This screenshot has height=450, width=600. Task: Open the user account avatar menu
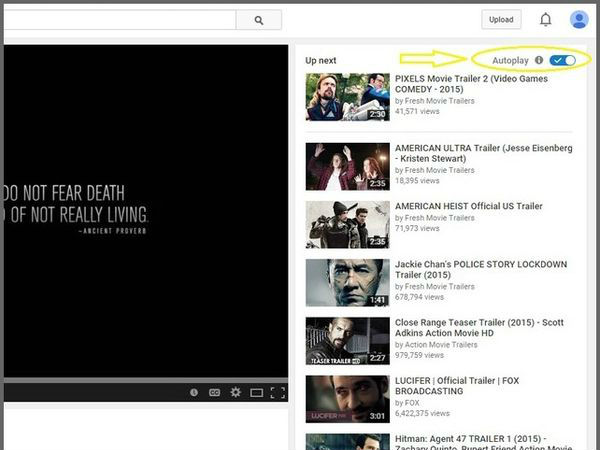coord(579,20)
